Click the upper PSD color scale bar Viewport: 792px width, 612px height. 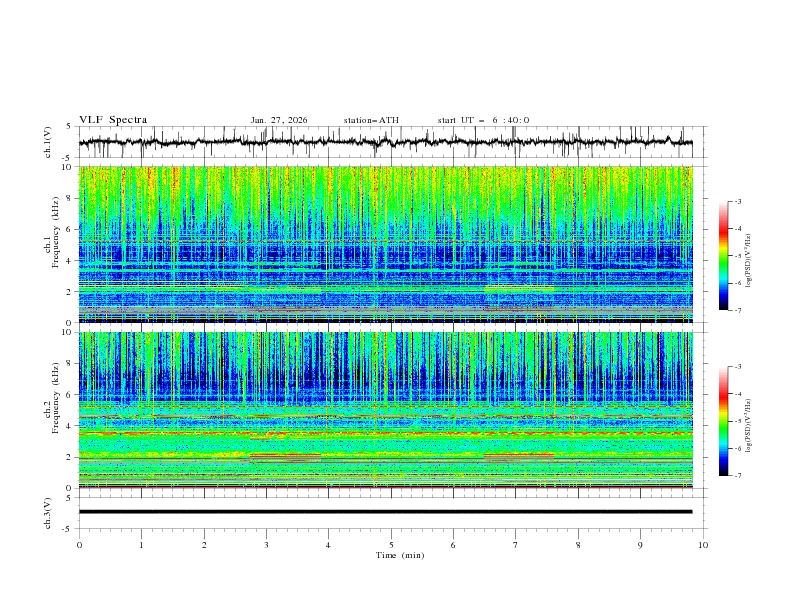pyautogui.click(x=723, y=256)
